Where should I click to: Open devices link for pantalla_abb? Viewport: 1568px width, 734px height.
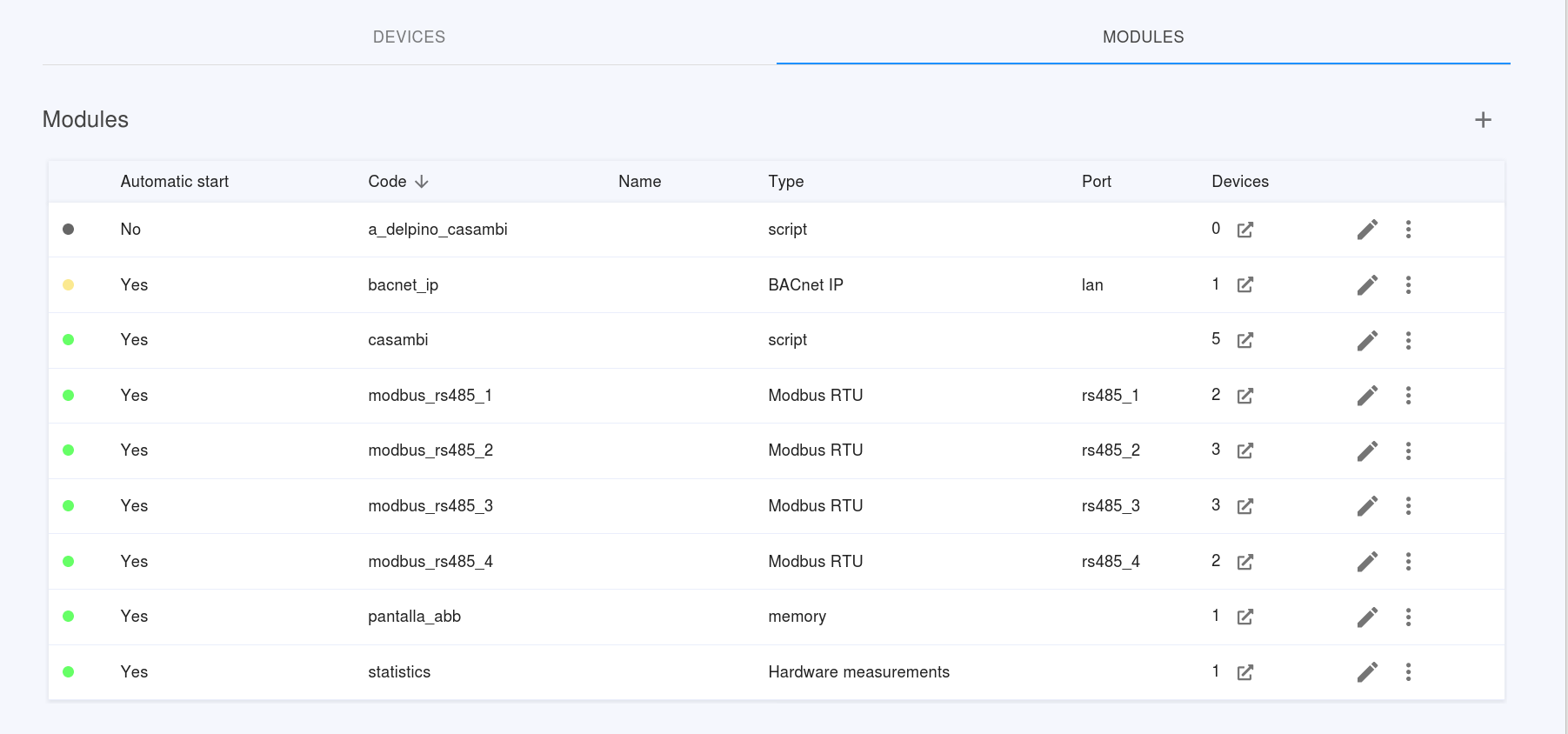tap(1244, 617)
